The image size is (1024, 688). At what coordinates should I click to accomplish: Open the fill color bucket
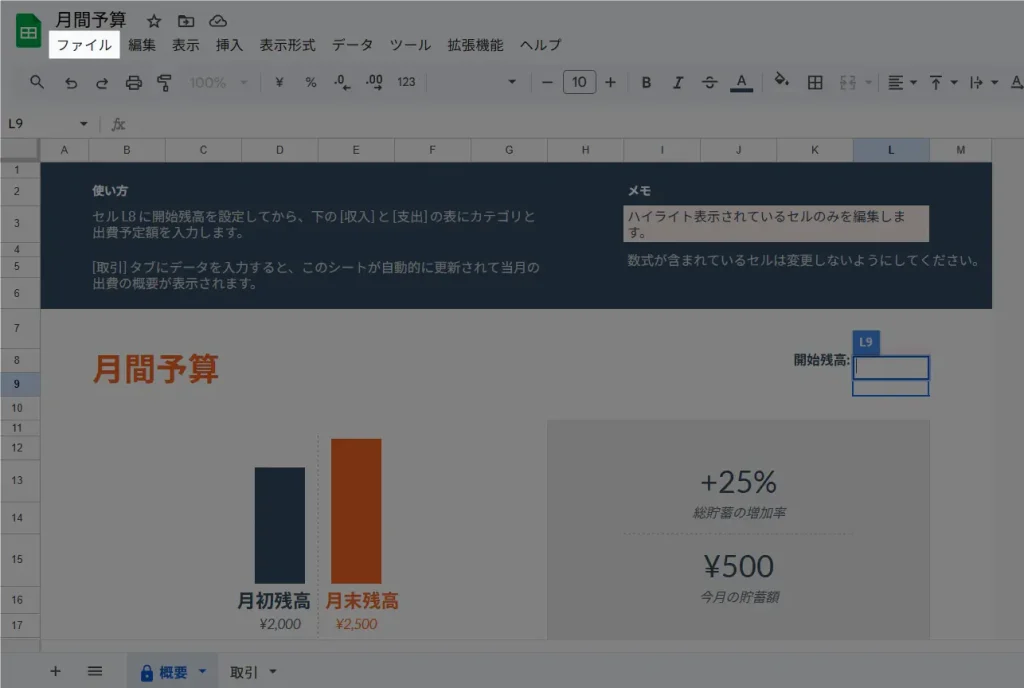pyautogui.click(x=781, y=81)
